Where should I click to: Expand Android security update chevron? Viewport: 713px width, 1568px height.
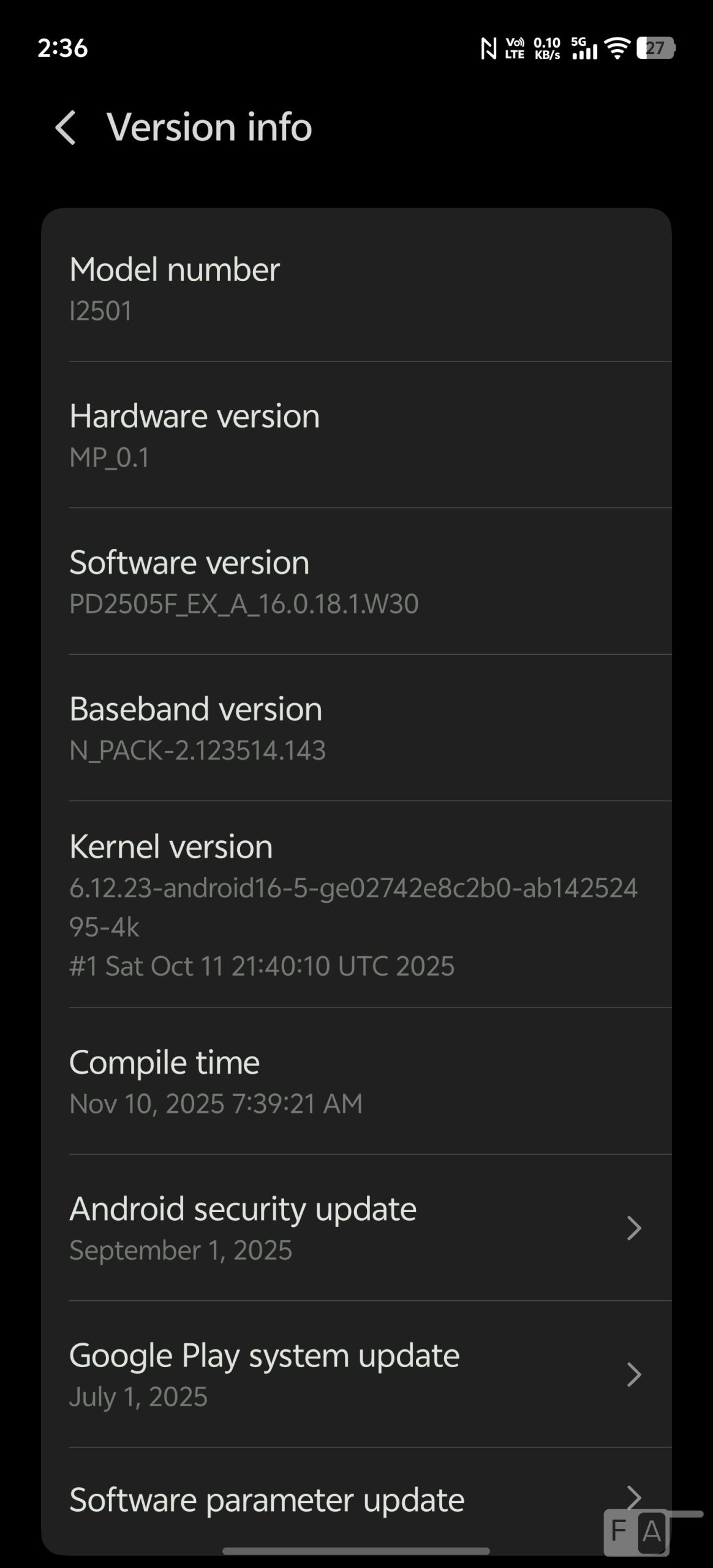(634, 1228)
